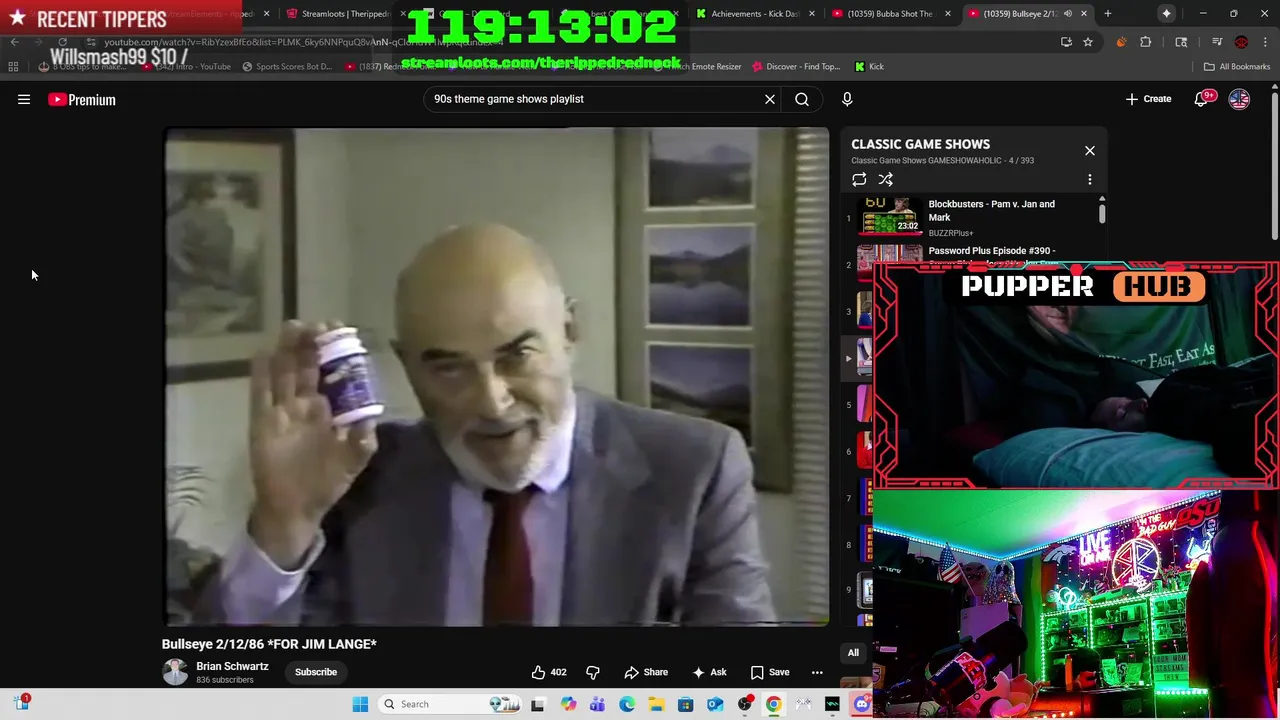Open the Chrome apps grid icon
Viewport: 1280px width, 720px height.
[13, 67]
